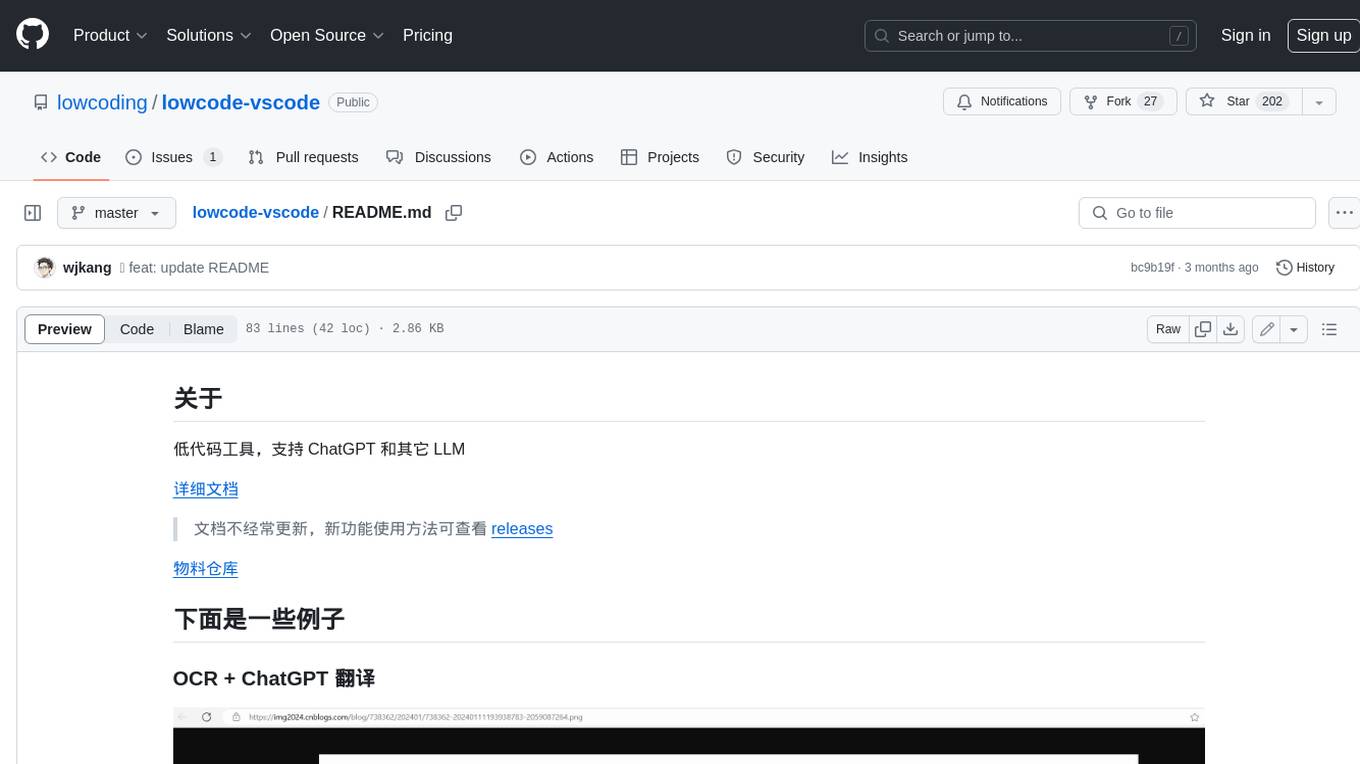Screen dimensions: 1360x764
Task: Open wjkang author avatar
Action: pyautogui.click(x=44, y=268)
